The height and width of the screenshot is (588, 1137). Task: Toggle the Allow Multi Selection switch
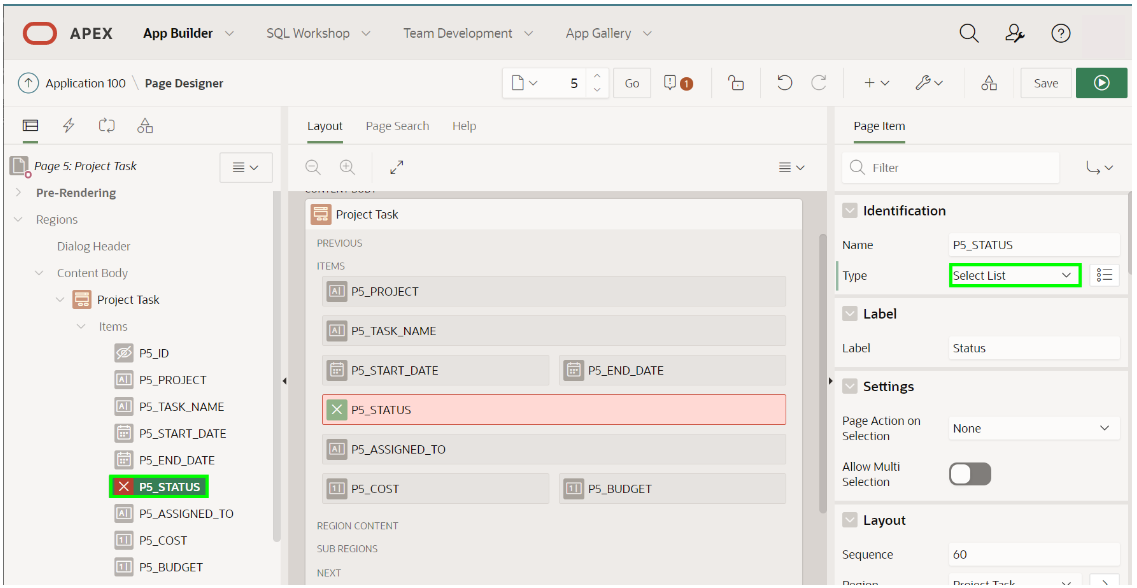pyautogui.click(x=970, y=474)
